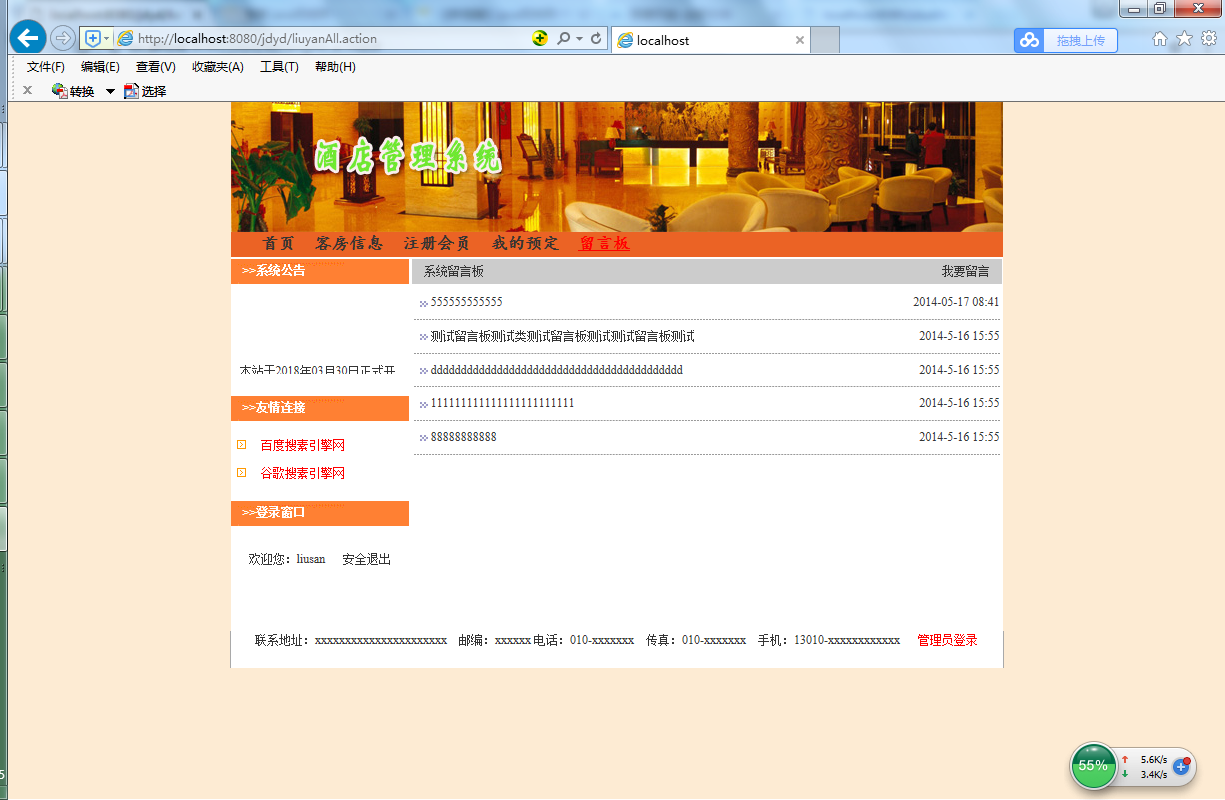1225x800 pixels.
Task: Open the 文件(F) menu
Action: tap(45, 67)
